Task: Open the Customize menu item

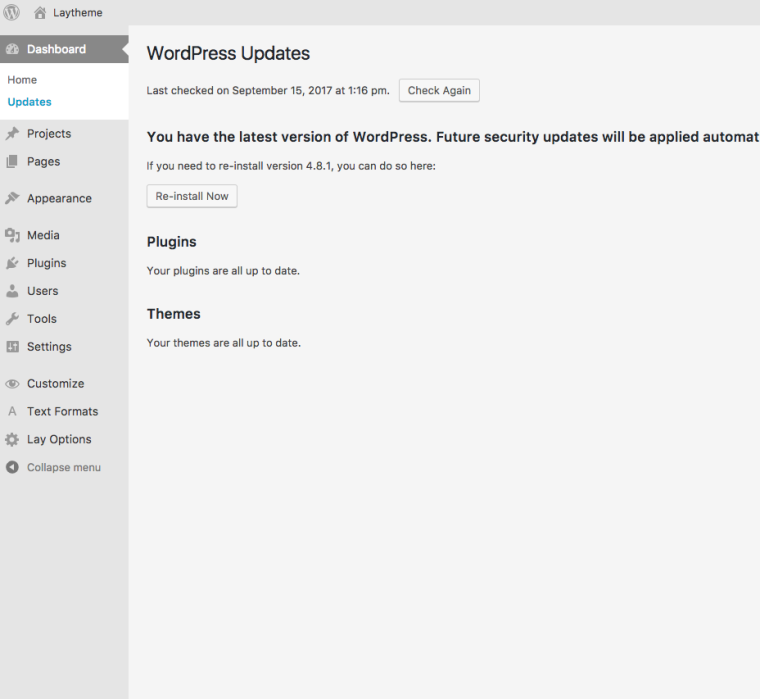Action: [x=55, y=384]
